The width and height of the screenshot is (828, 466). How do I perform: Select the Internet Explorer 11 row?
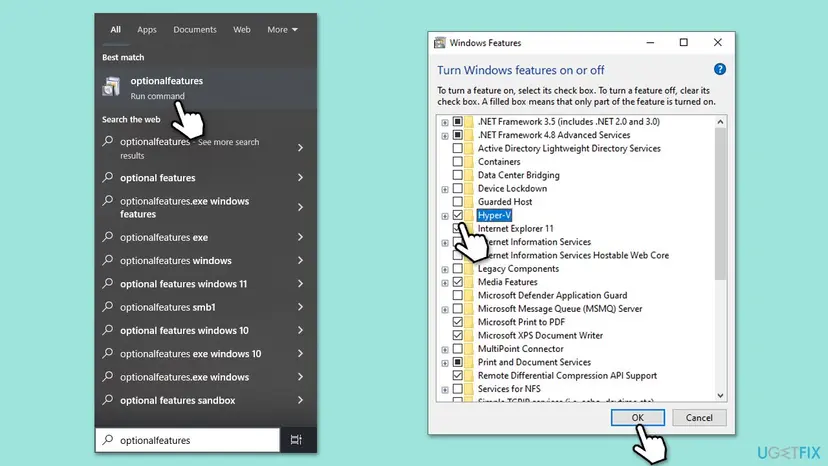515,228
